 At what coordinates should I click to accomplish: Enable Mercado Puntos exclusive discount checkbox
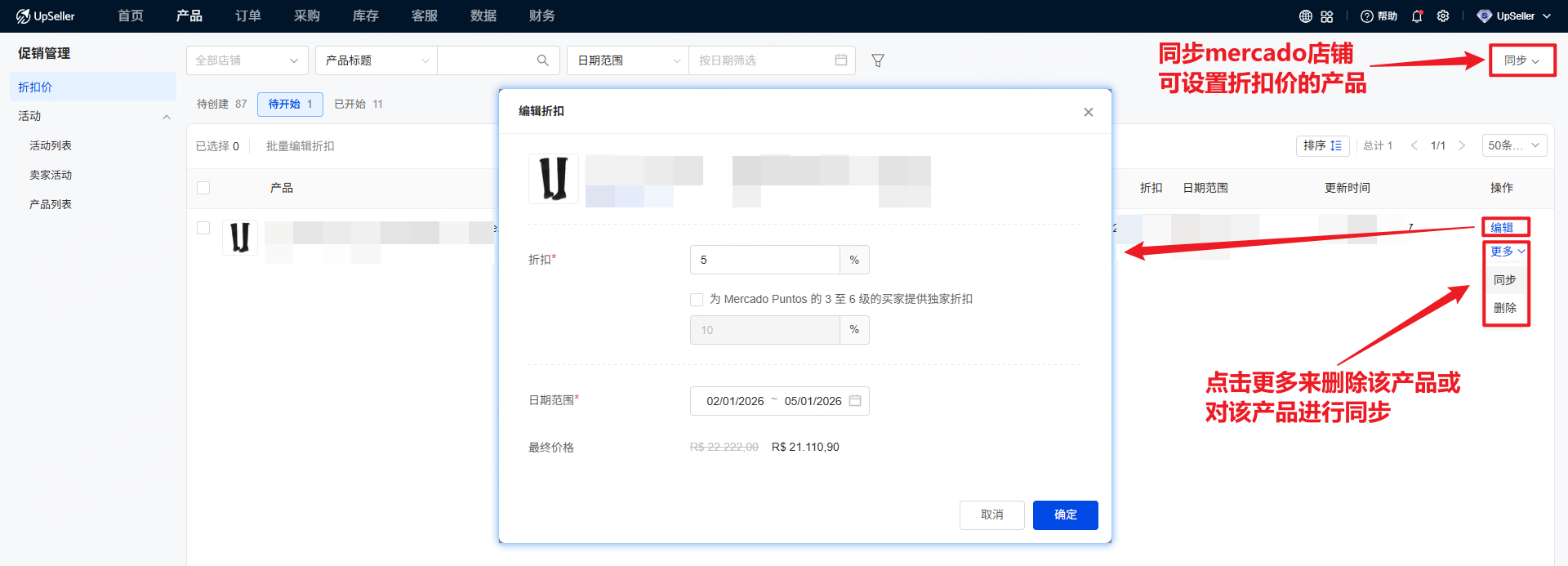tap(697, 300)
